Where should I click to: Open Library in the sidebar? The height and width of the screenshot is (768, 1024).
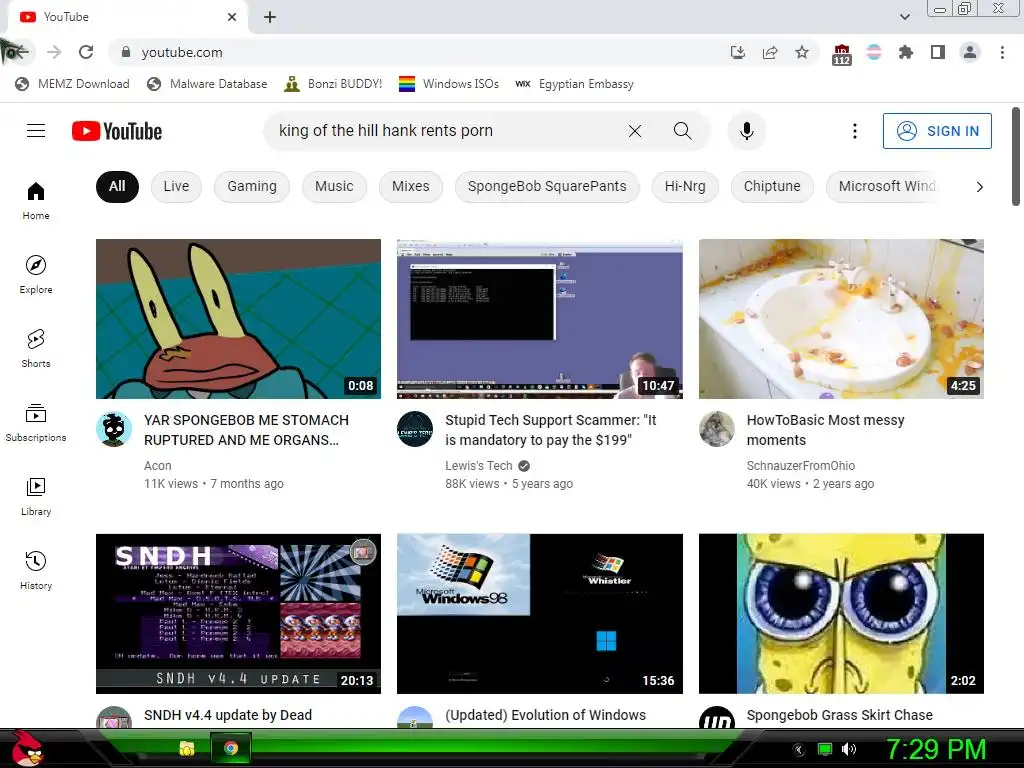pos(36,496)
